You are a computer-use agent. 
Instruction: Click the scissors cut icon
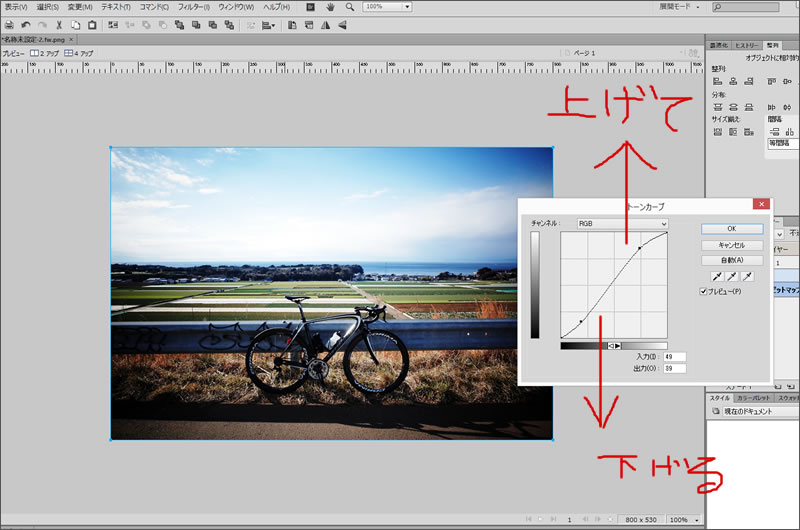(x=59, y=25)
